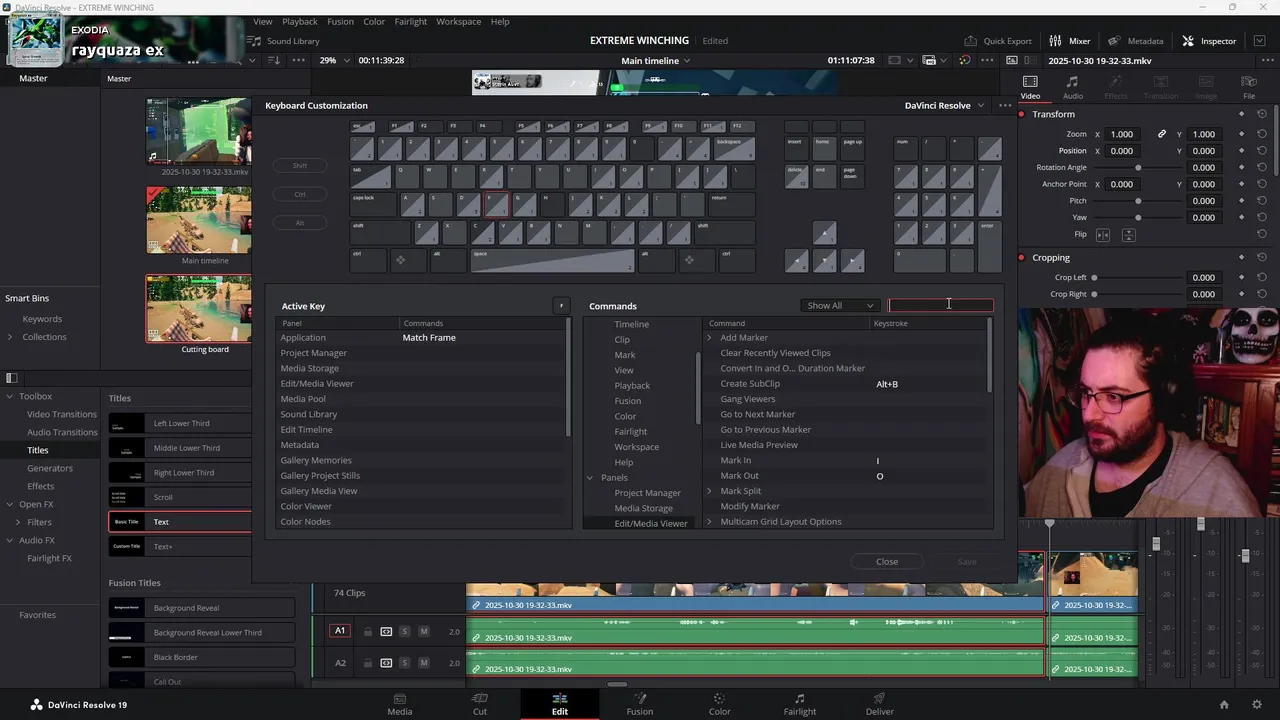Open the Mixer panel
Screen dimensions: 1280x720
tap(1070, 41)
